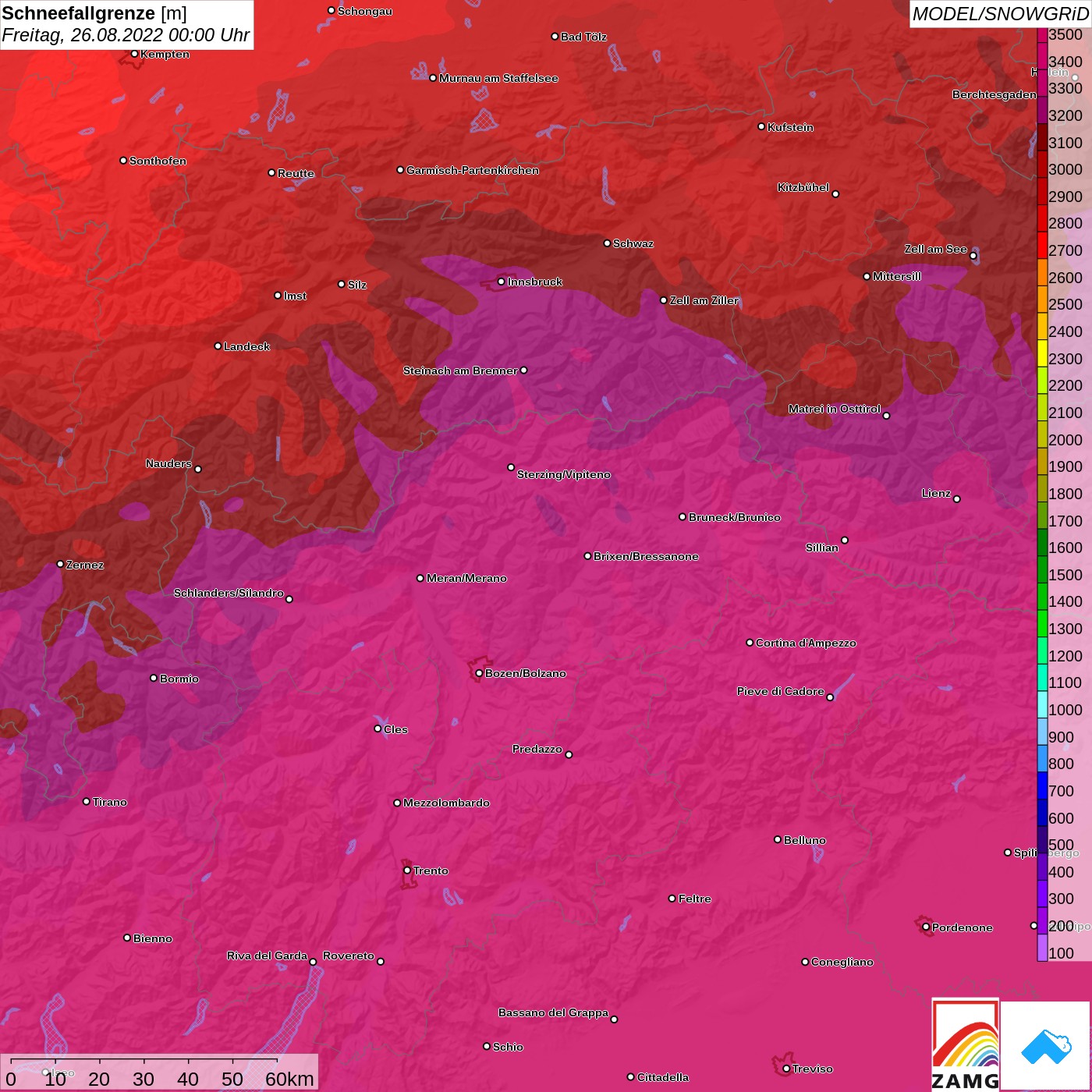Click the date Freitag, 26.08.2022 00:00 Uhr
1092x1092 pixels.
(126, 35)
